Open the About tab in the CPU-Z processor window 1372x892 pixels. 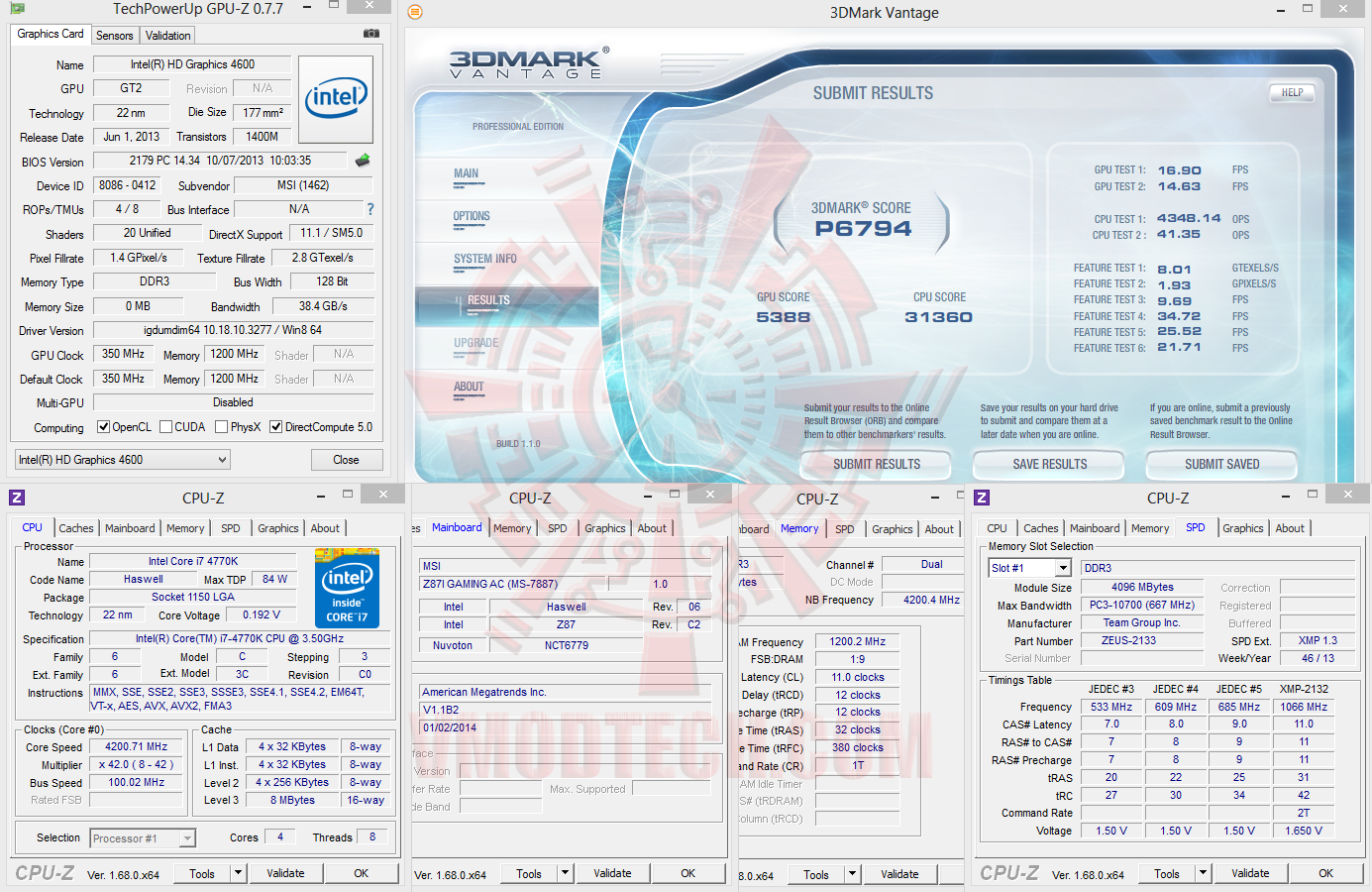point(325,528)
